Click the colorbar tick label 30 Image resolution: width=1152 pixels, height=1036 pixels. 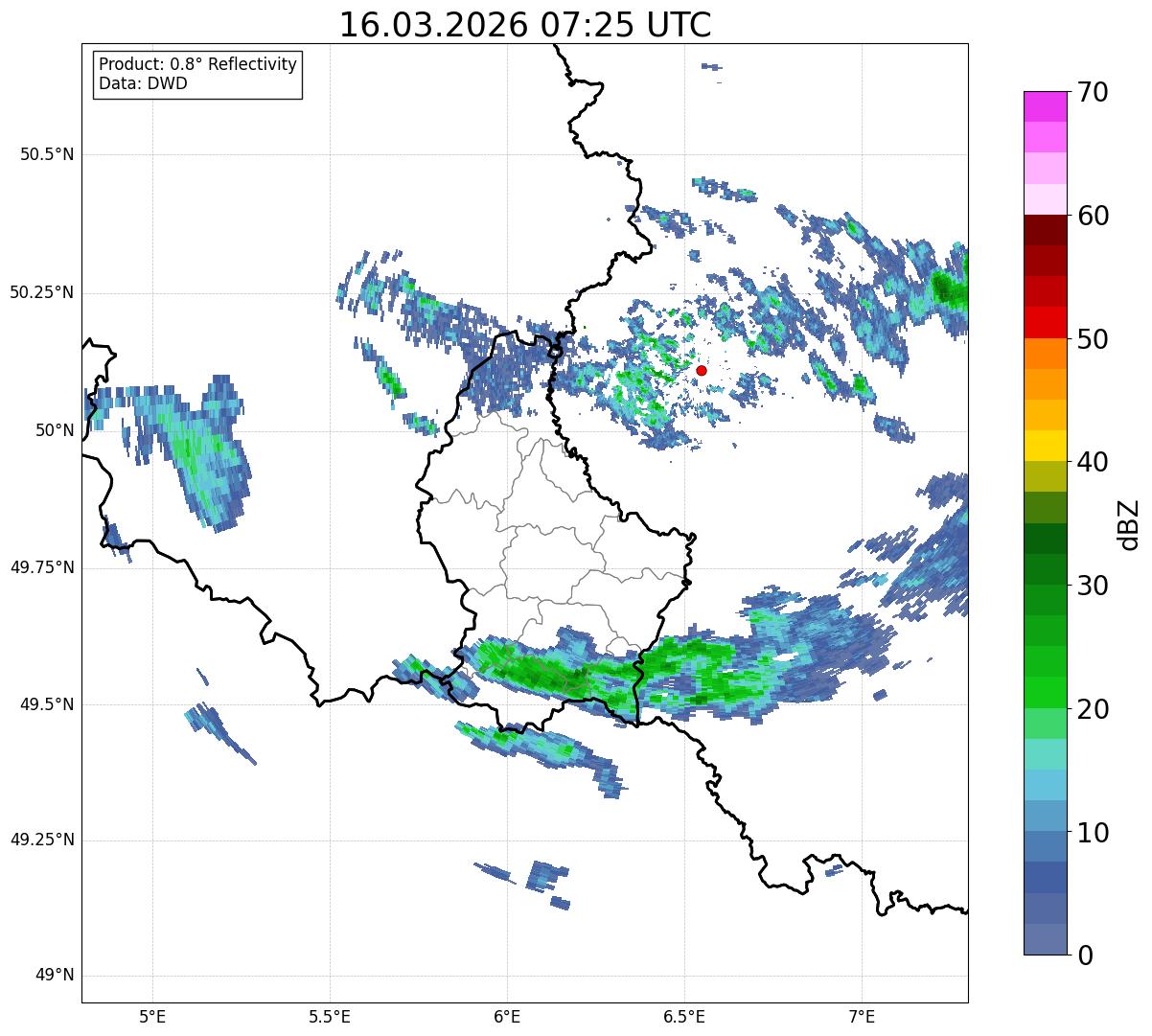coord(1093,586)
